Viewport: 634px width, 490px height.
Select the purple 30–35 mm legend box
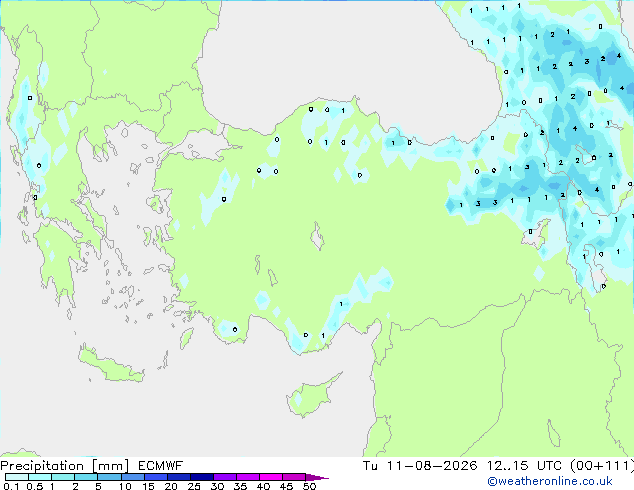click(x=224, y=477)
